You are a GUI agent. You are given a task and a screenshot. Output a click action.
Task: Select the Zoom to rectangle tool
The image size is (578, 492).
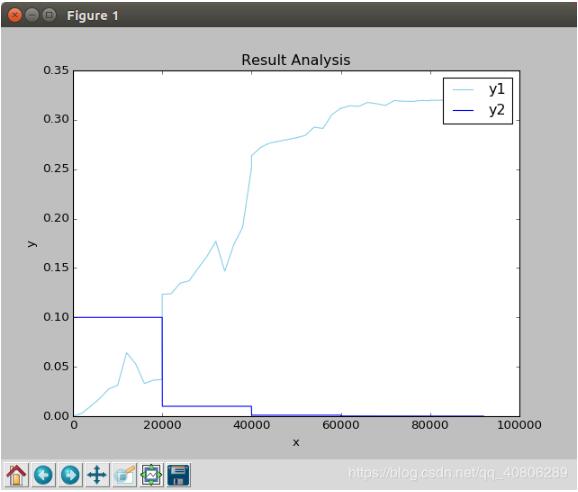[125, 475]
